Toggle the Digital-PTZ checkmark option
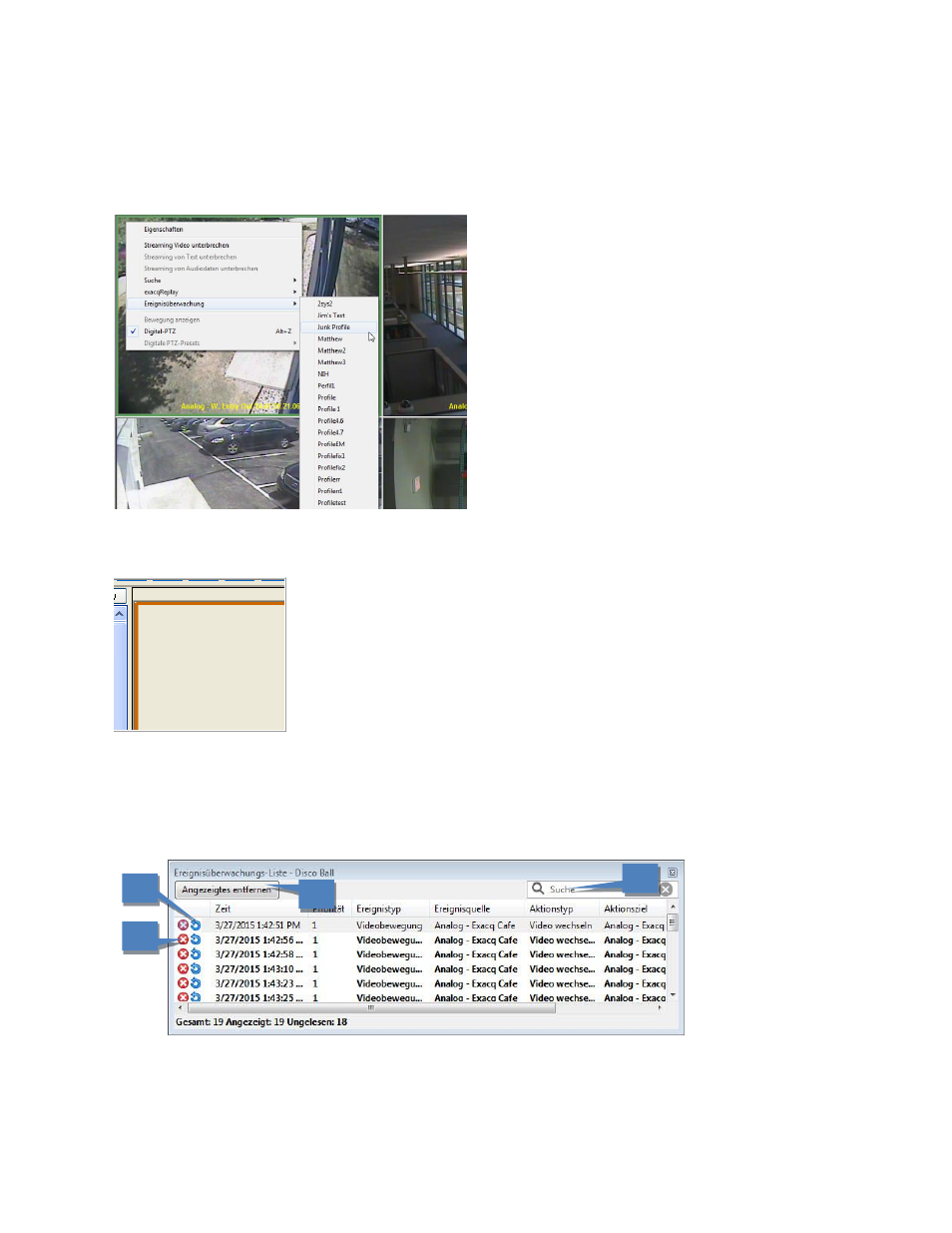This screenshot has height=1233, width=952. [214, 331]
